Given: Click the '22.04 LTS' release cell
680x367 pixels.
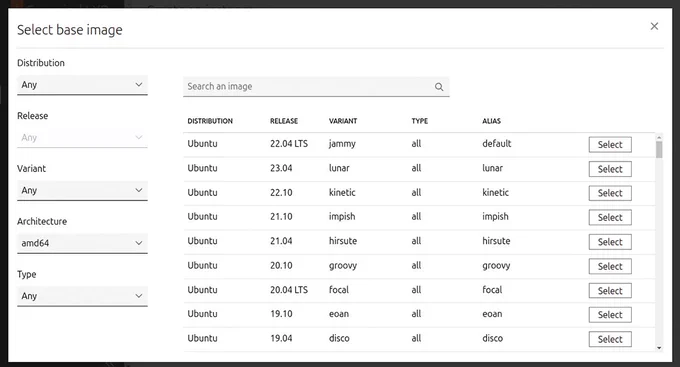Looking at the screenshot, I should pos(289,144).
